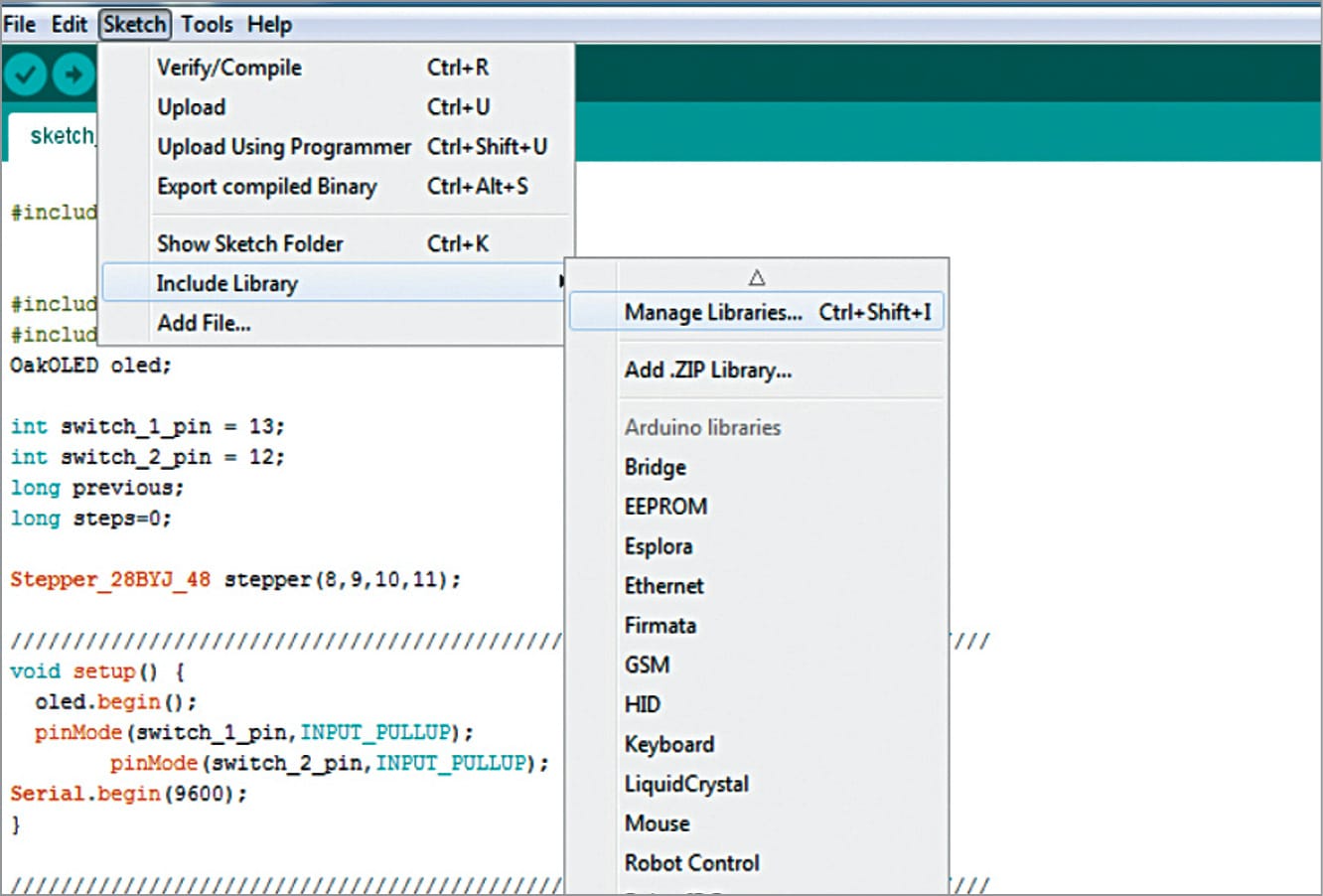Include the Robot Control library
Image resolution: width=1323 pixels, height=896 pixels.
pos(691,863)
